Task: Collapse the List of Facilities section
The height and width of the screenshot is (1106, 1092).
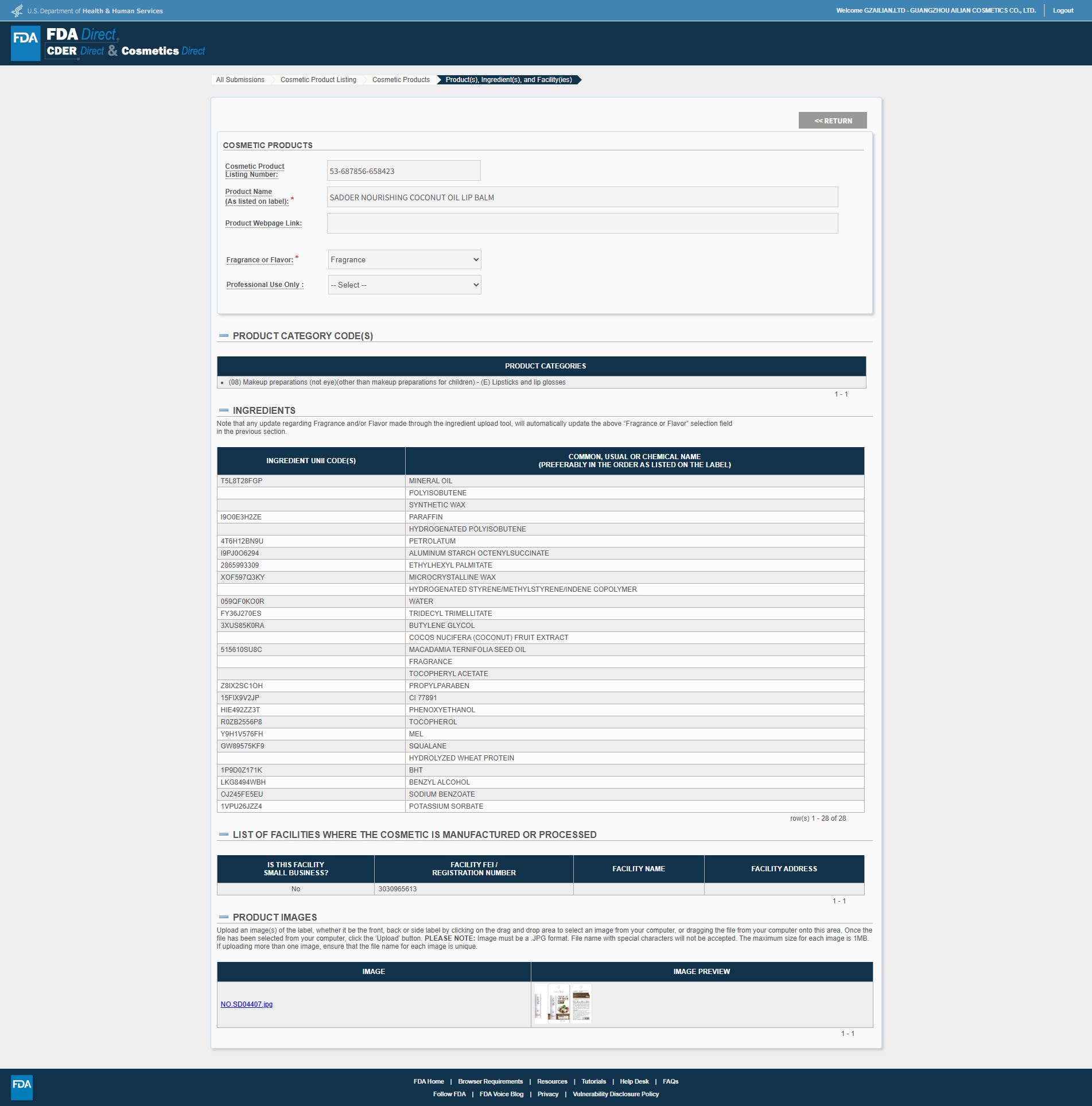Action: tap(224, 835)
